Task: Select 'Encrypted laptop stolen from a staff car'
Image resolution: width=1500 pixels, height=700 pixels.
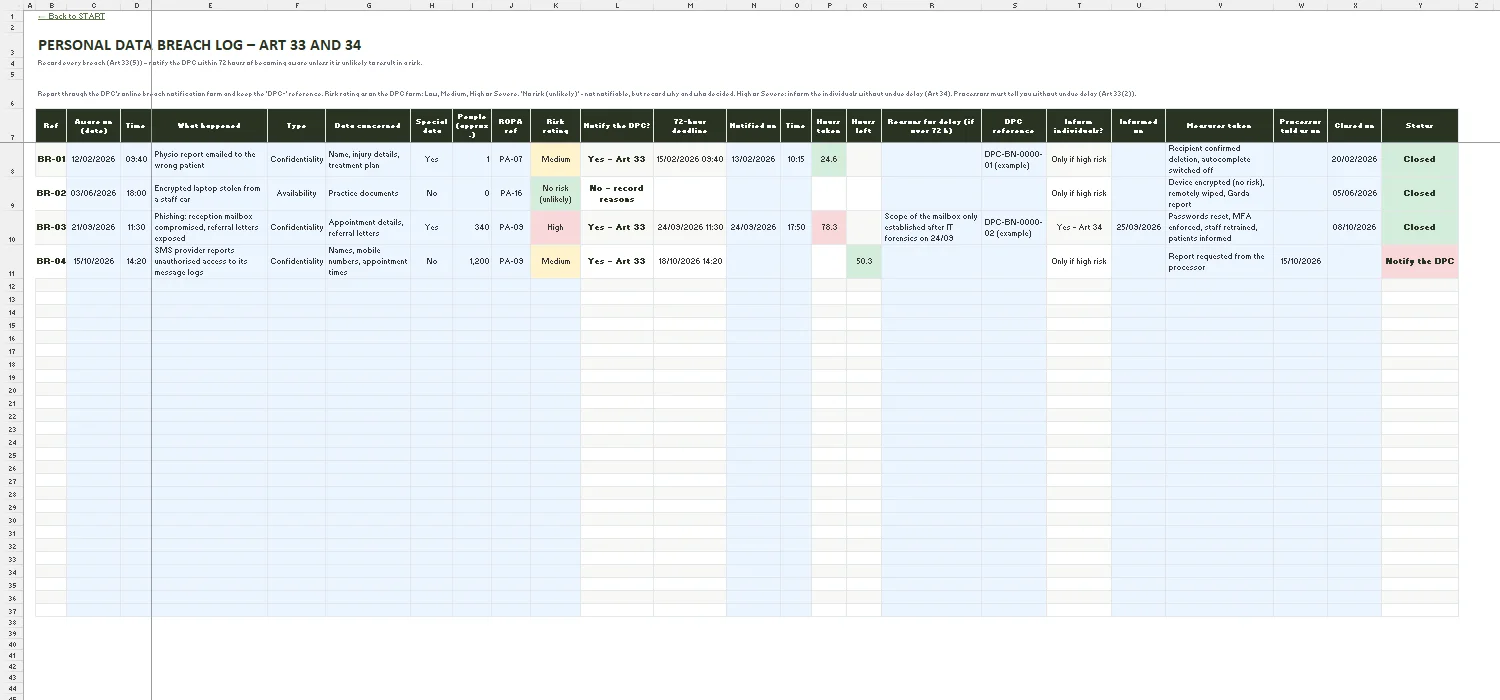Action: tap(209, 193)
